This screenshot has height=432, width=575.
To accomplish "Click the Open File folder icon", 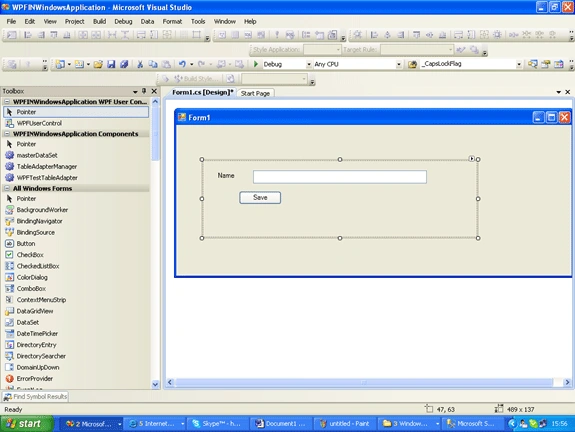I will (x=98, y=65).
